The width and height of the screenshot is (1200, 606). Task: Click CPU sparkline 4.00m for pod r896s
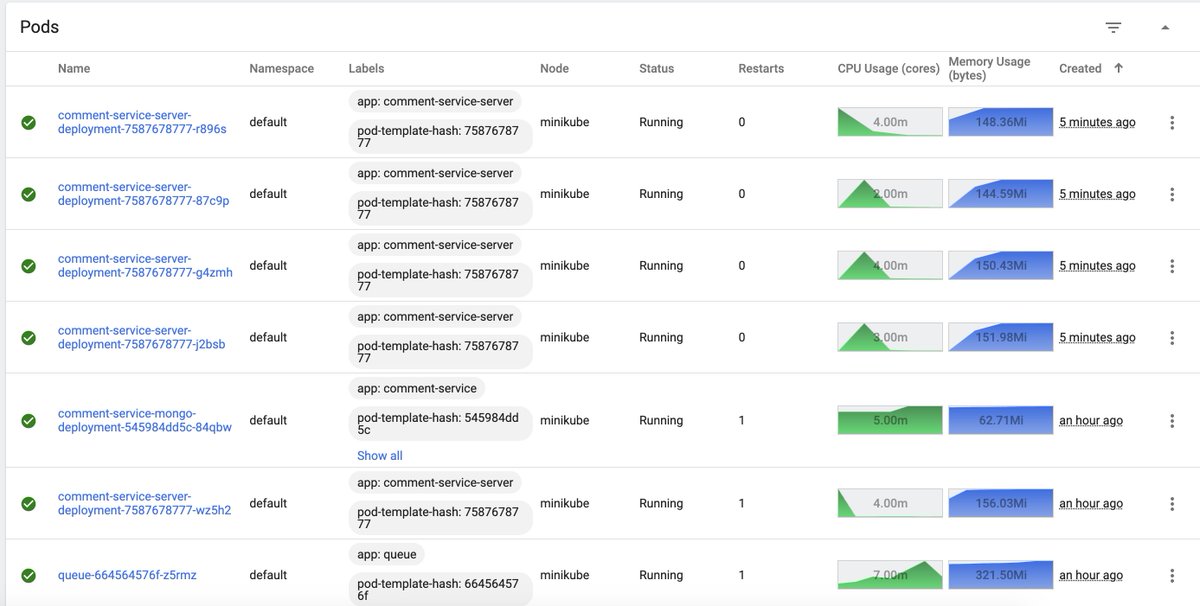(x=890, y=122)
